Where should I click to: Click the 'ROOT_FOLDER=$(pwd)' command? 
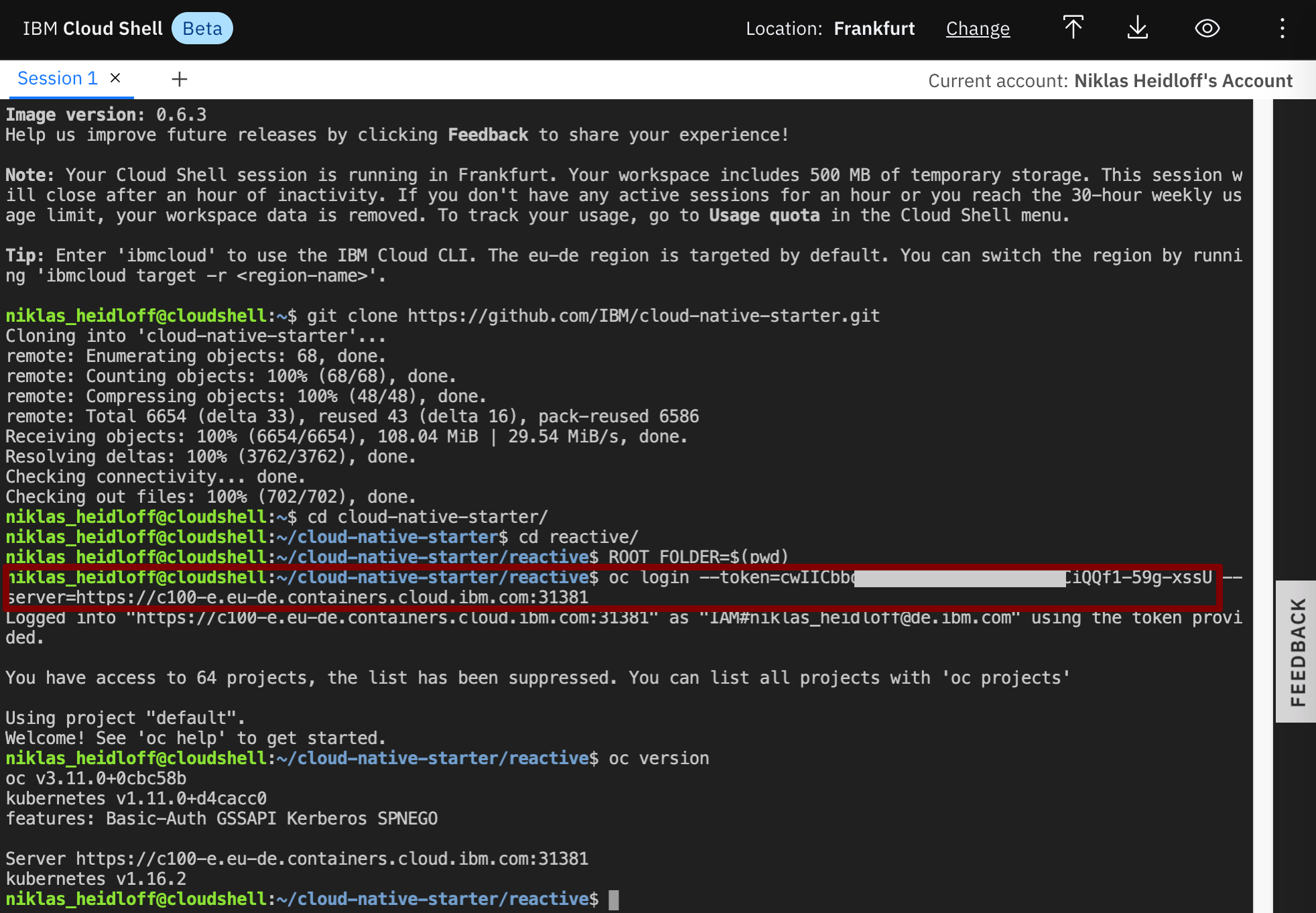point(698,557)
